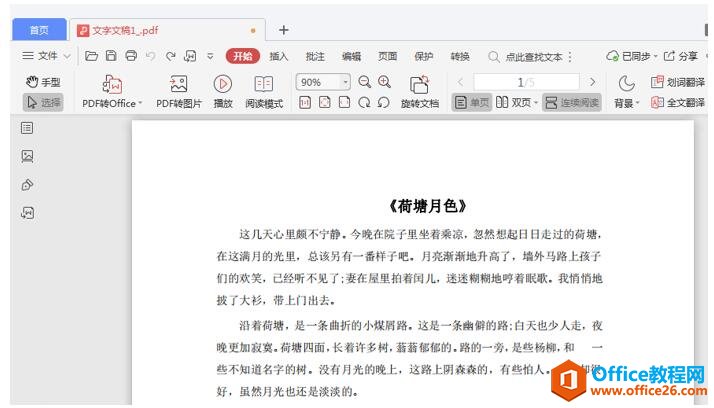Open the outline panel in left sidebar
The height and width of the screenshot is (408, 714).
click(x=27, y=128)
